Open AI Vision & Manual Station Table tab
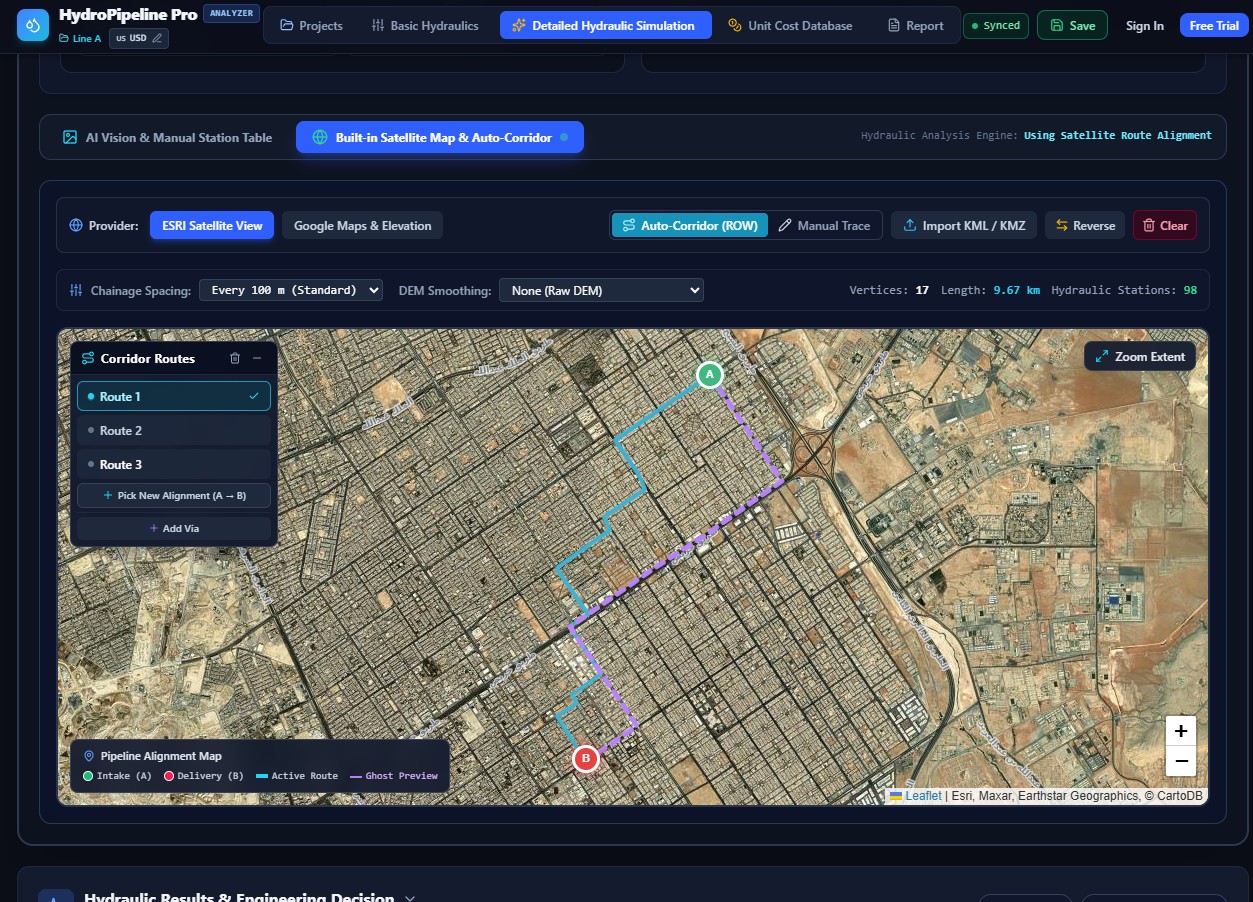 (x=167, y=138)
